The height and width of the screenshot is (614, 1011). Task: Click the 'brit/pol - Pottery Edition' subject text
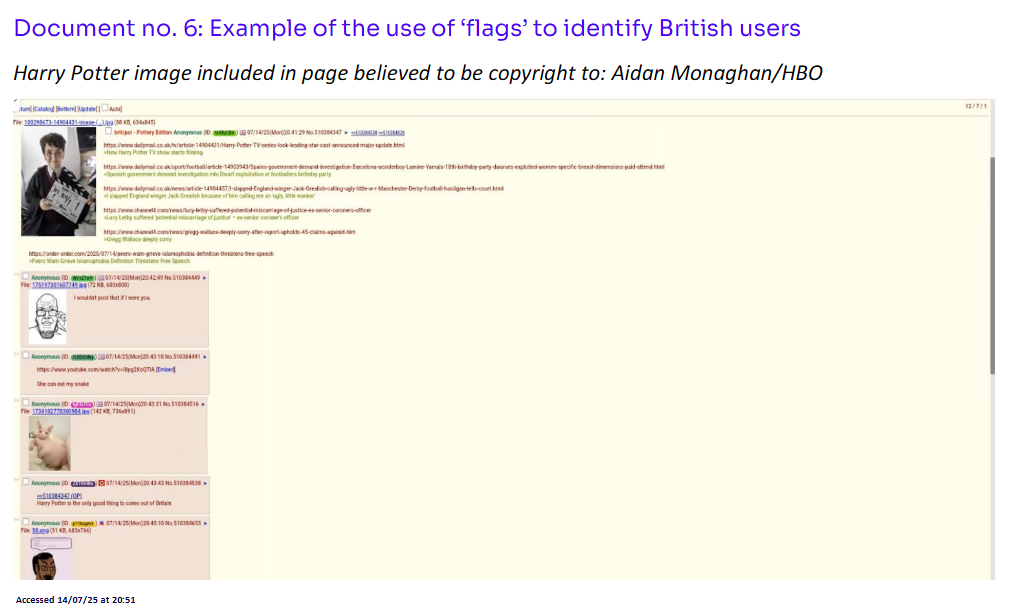pos(142,133)
